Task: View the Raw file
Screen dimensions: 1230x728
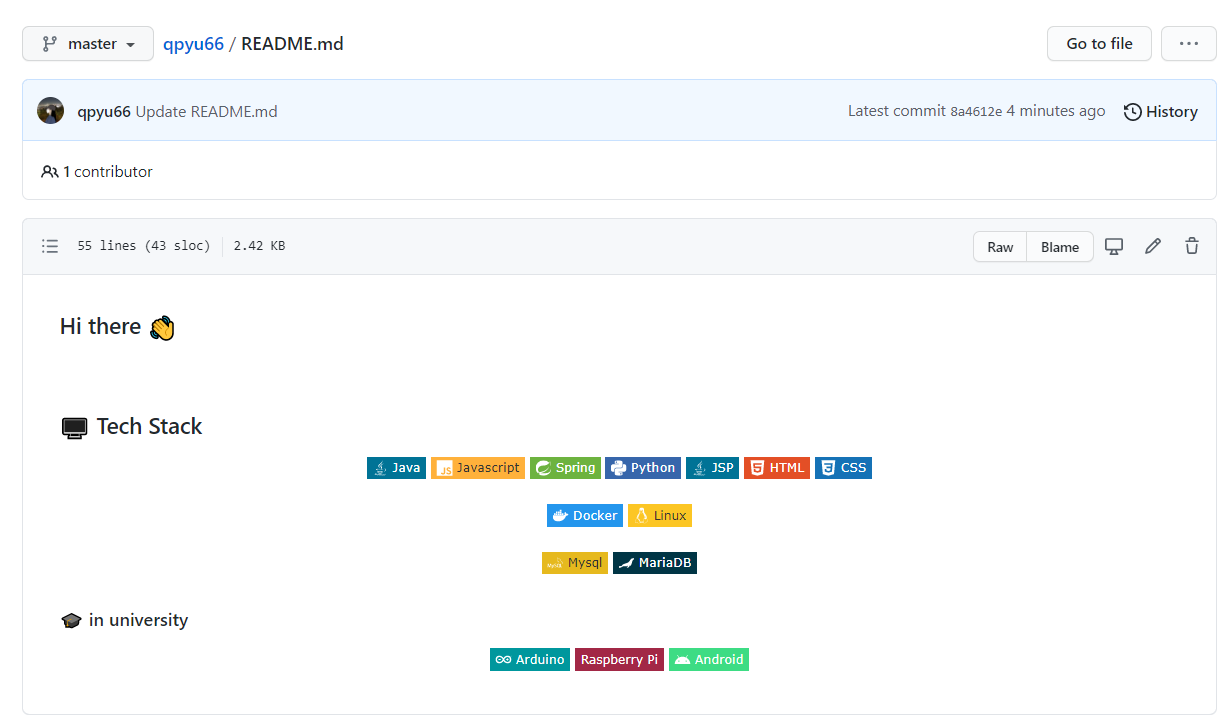Action: [1000, 247]
